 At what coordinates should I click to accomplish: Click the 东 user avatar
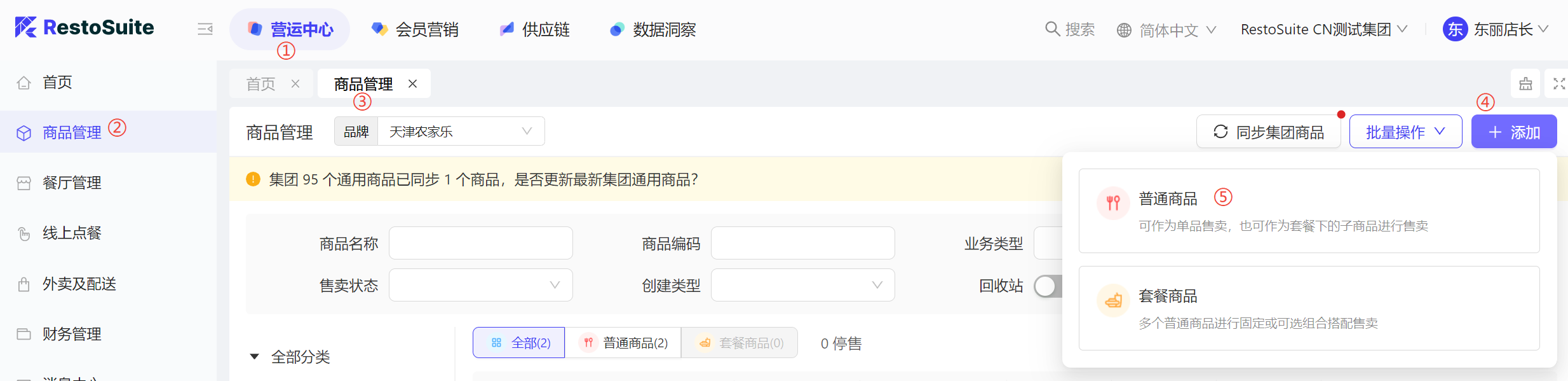[x=1455, y=29]
